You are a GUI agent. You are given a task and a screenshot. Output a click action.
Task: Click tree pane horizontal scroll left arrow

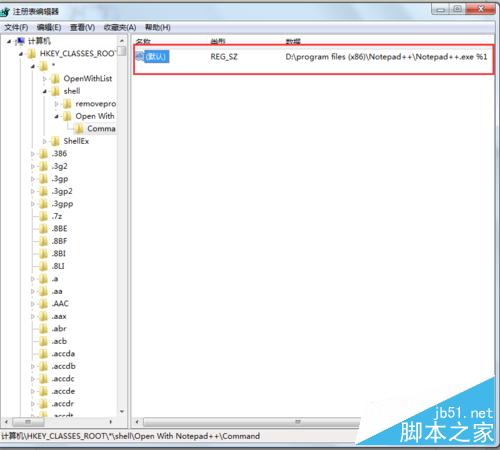point(6,422)
